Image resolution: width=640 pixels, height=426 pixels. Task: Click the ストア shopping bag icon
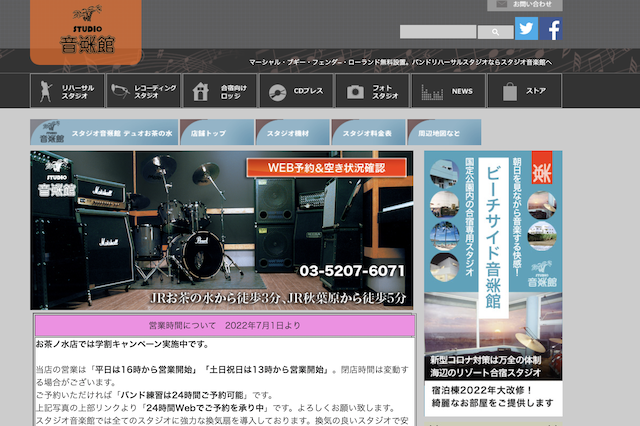[x=510, y=91]
